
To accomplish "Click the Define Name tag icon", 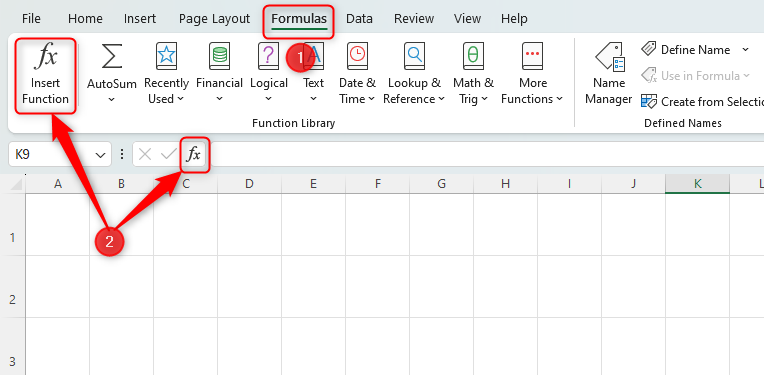I will tap(649, 49).
